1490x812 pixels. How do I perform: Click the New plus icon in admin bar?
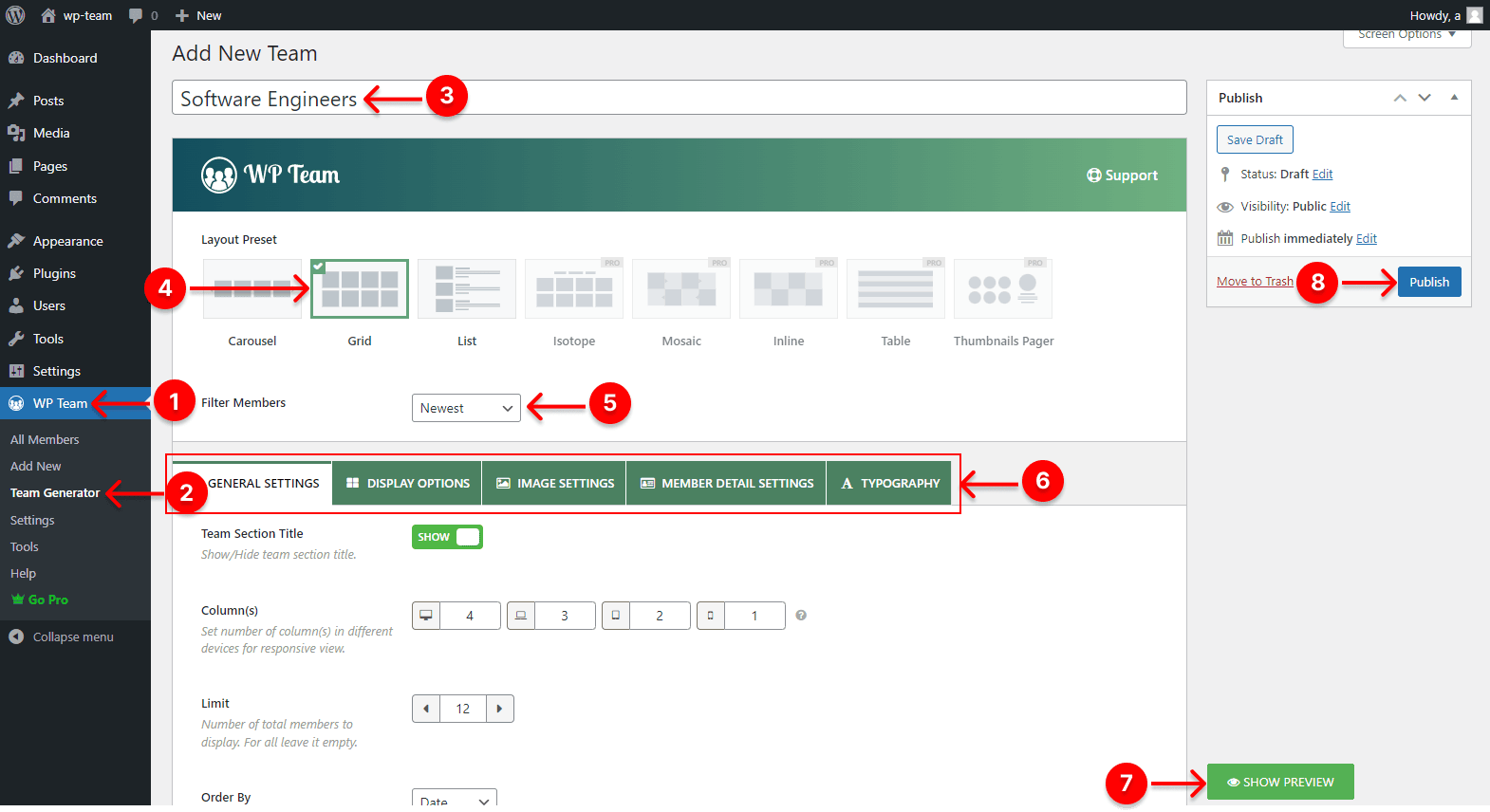(182, 15)
